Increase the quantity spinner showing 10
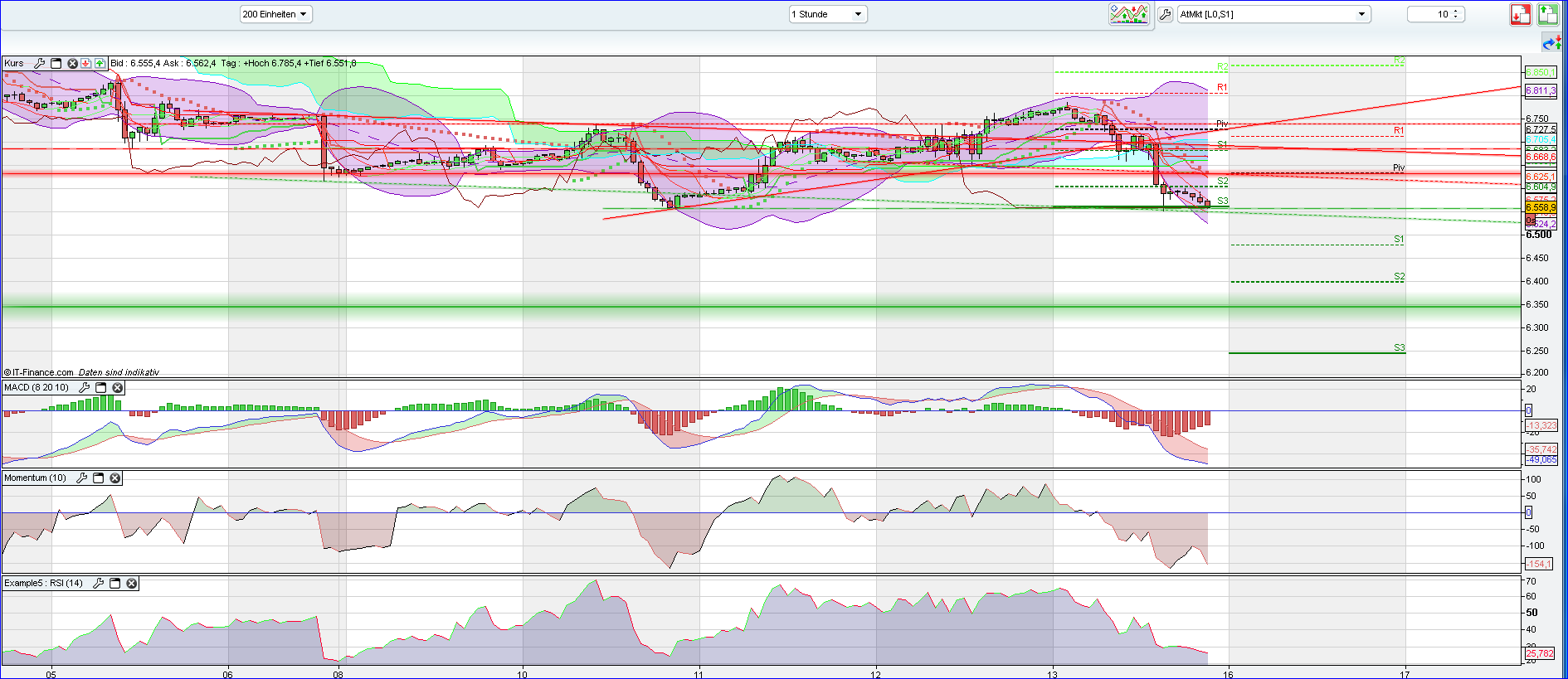 [1456, 11]
